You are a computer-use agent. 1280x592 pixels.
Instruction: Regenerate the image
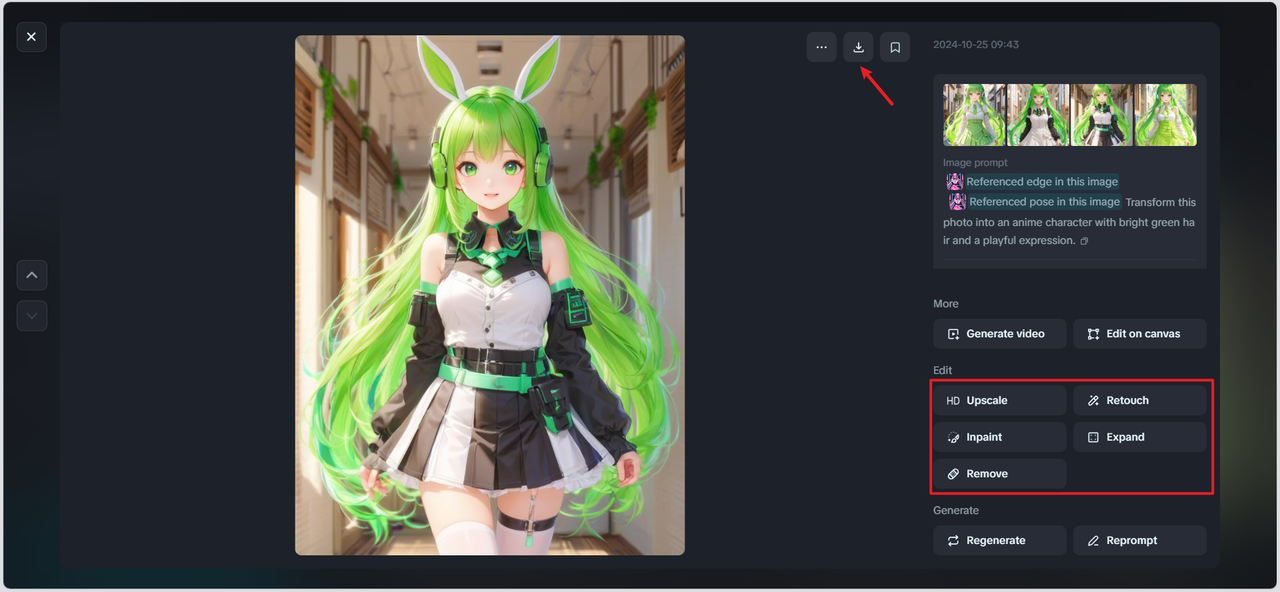(x=1000, y=540)
